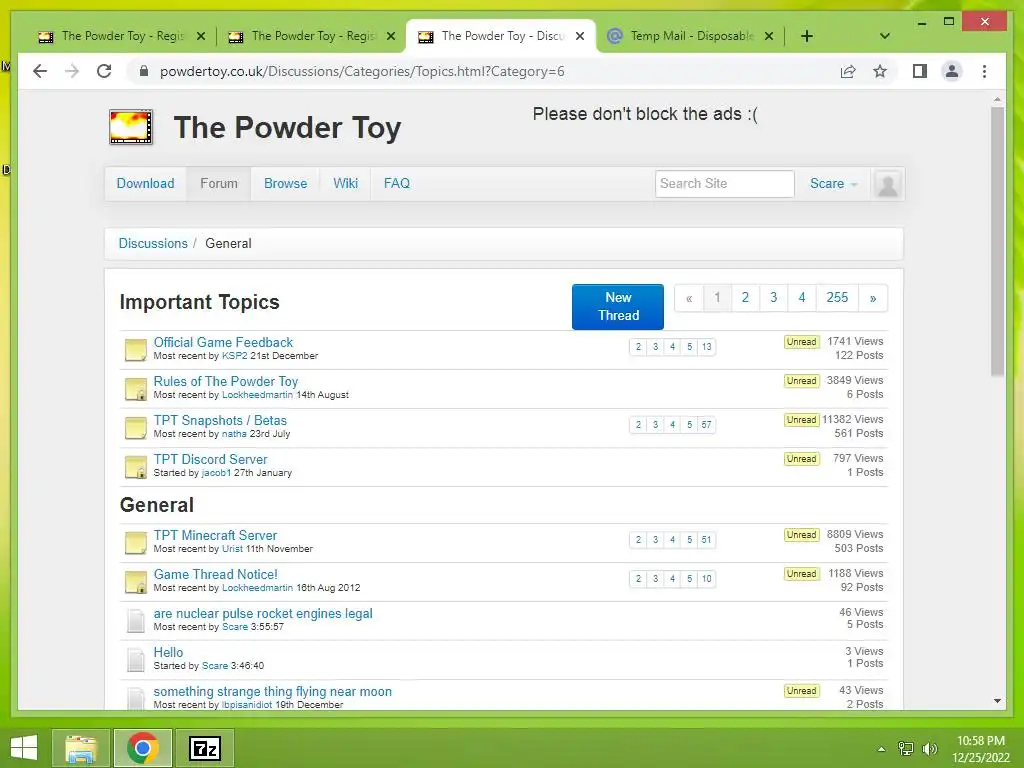1024x768 pixels.
Task: Click the browser forward arrow
Action: pyautogui.click(x=72, y=71)
